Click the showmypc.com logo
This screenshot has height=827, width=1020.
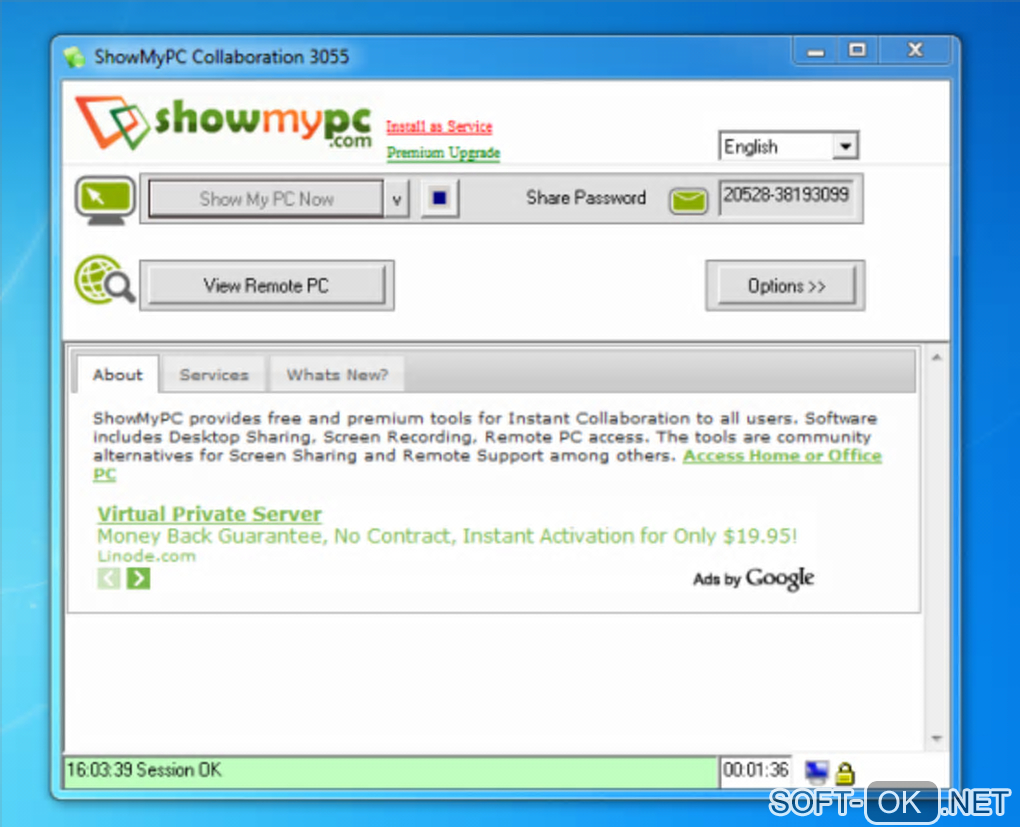pyautogui.click(x=224, y=124)
